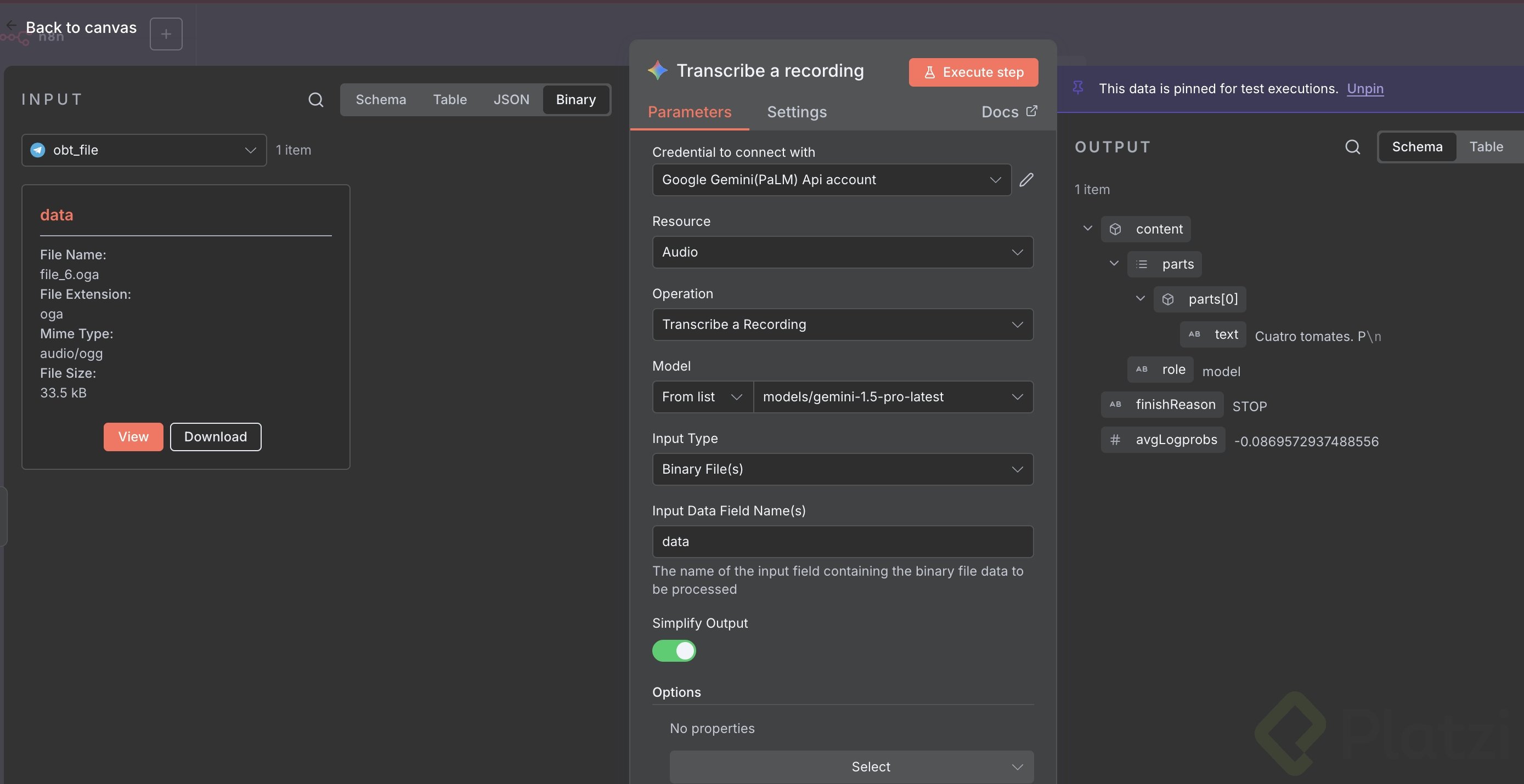Disable the Simplify Output toggle
The image size is (1524, 784).
coord(674,651)
